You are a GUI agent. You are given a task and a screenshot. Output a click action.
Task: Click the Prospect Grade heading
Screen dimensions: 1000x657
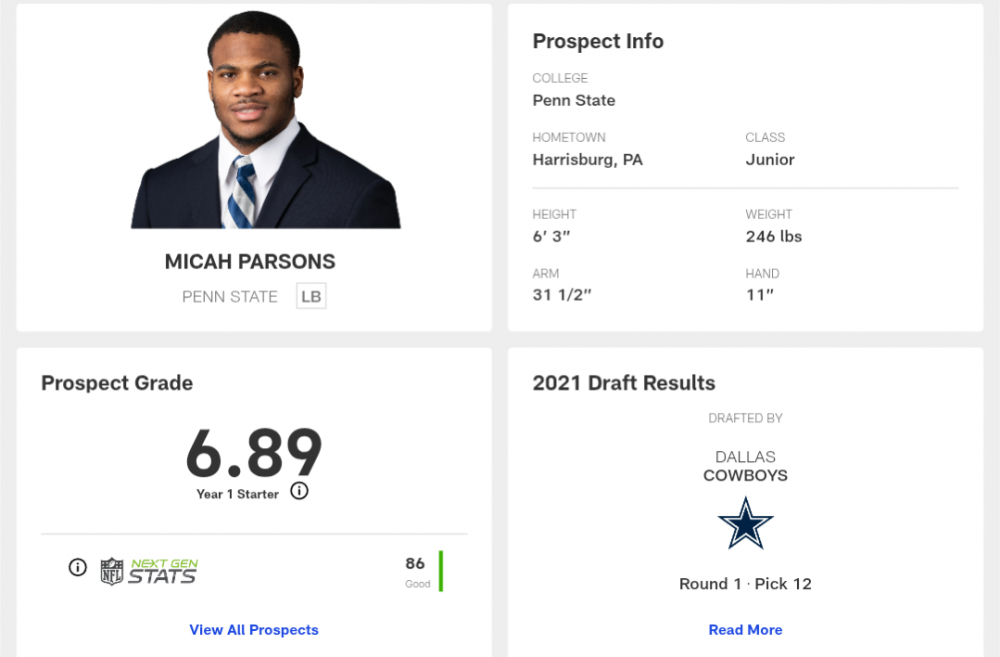[117, 383]
